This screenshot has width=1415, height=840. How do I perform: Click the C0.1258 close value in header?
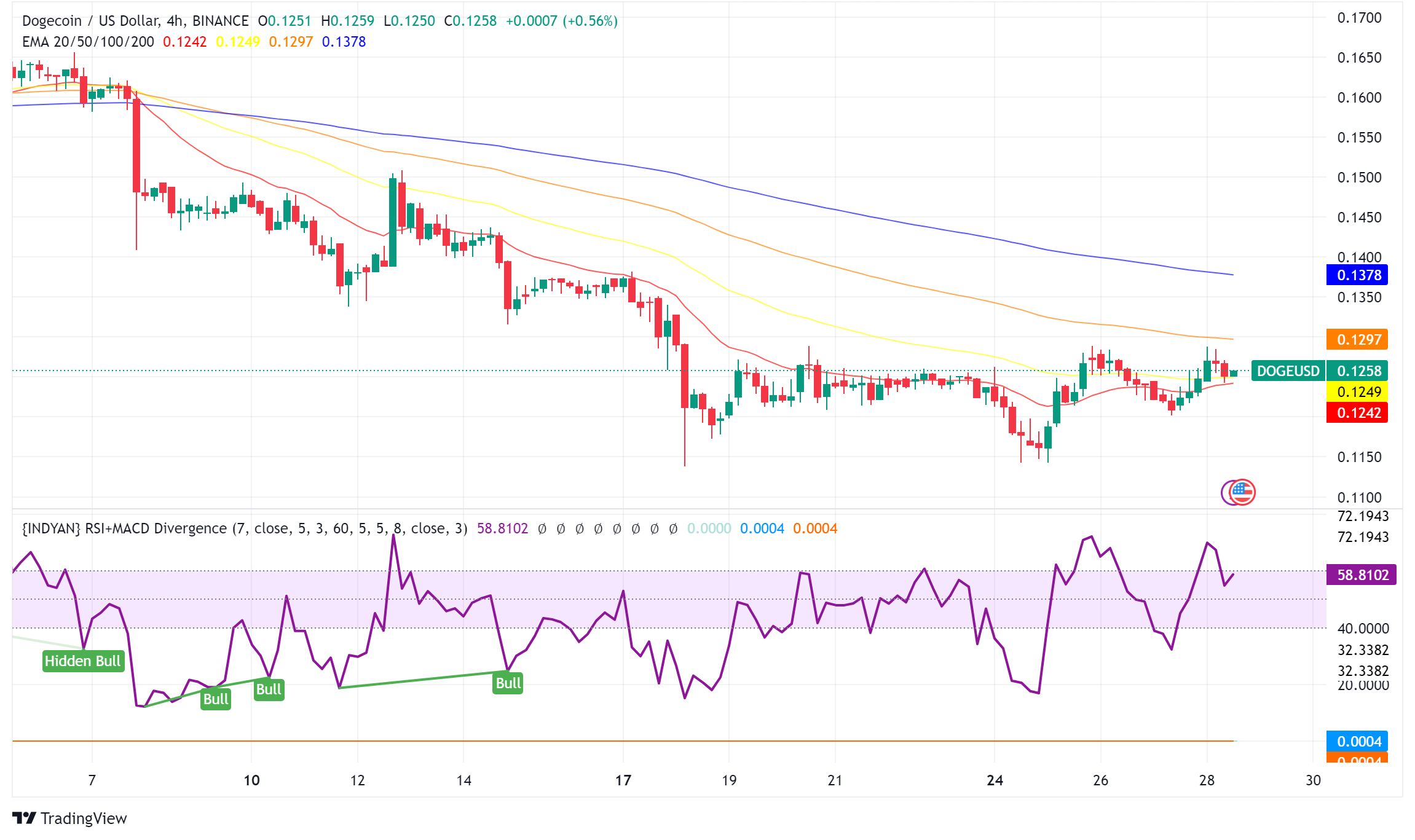tap(470, 21)
